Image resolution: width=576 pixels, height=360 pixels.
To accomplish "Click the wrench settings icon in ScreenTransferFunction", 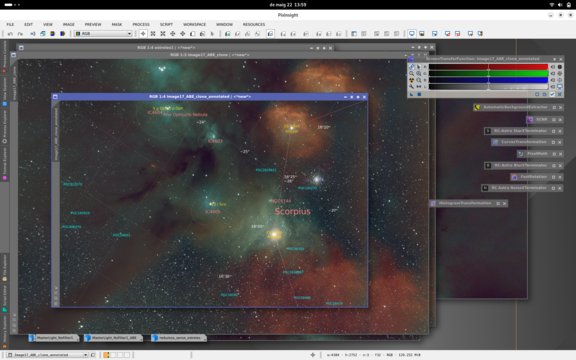I will click(x=411, y=87).
